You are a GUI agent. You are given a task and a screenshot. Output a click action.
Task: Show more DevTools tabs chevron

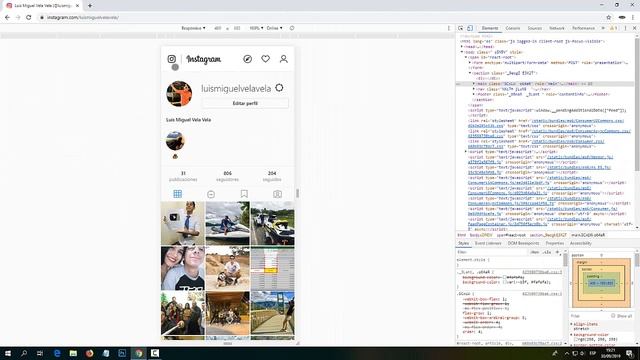[603, 28]
